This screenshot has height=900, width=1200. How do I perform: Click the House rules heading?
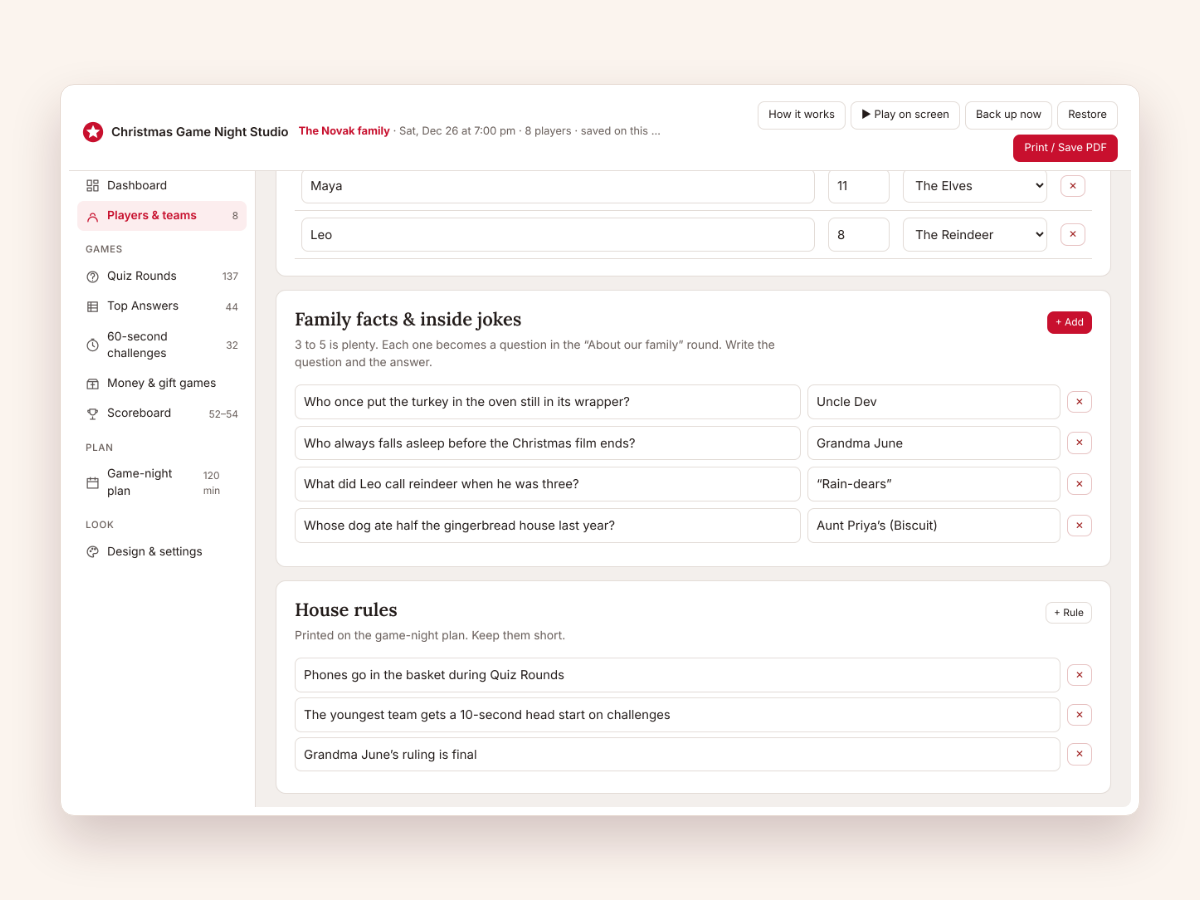click(346, 610)
